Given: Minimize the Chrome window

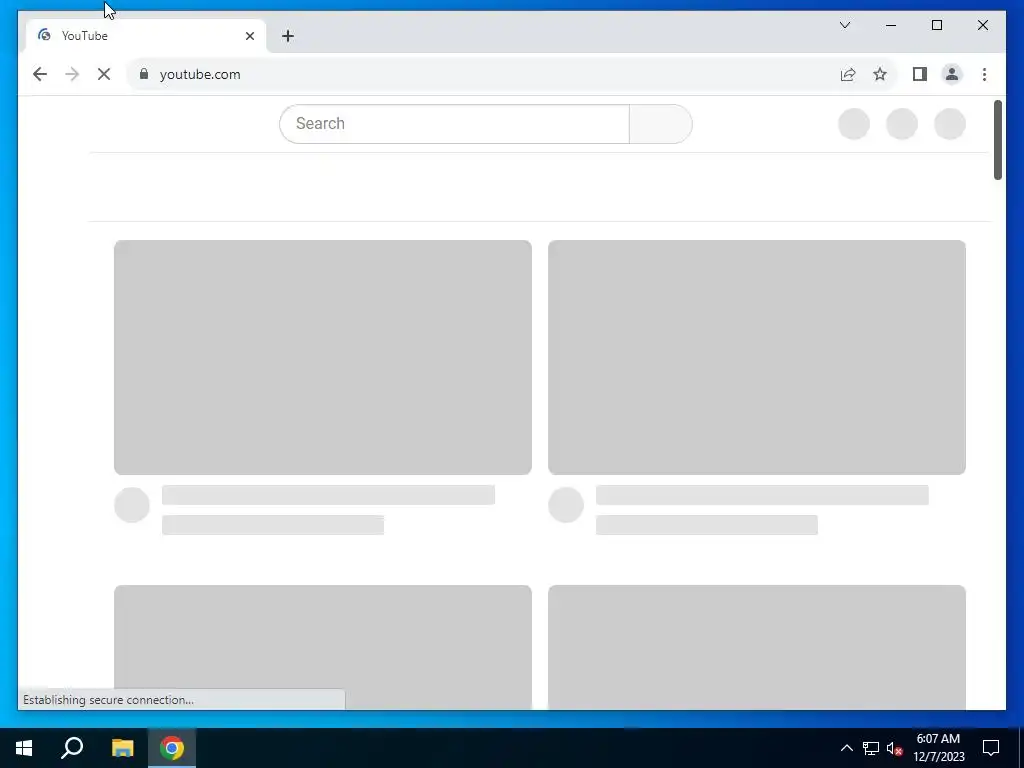Looking at the screenshot, I should (x=891, y=25).
